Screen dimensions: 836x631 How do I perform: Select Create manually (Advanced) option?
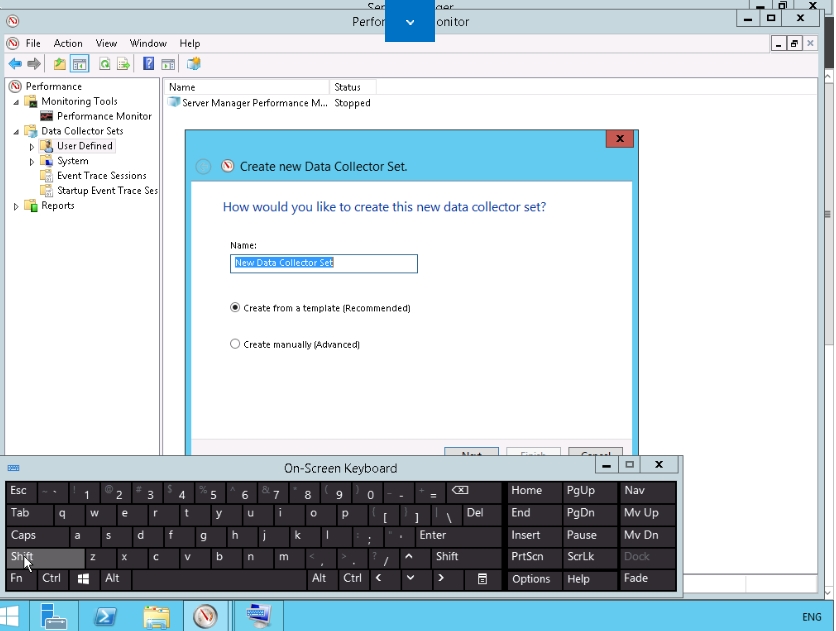[x=295, y=344]
